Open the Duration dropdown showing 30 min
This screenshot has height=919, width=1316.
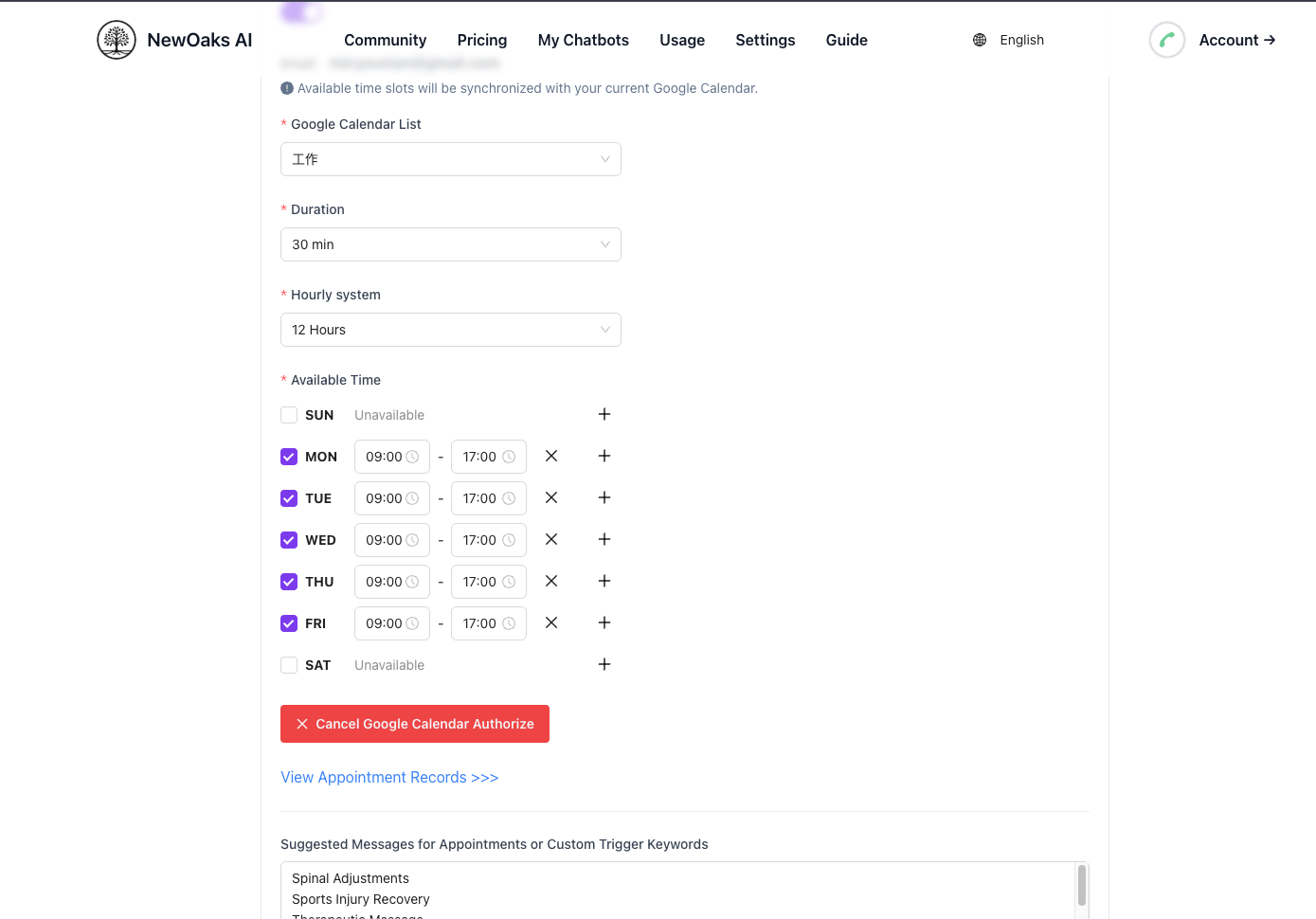click(x=450, y=243)
